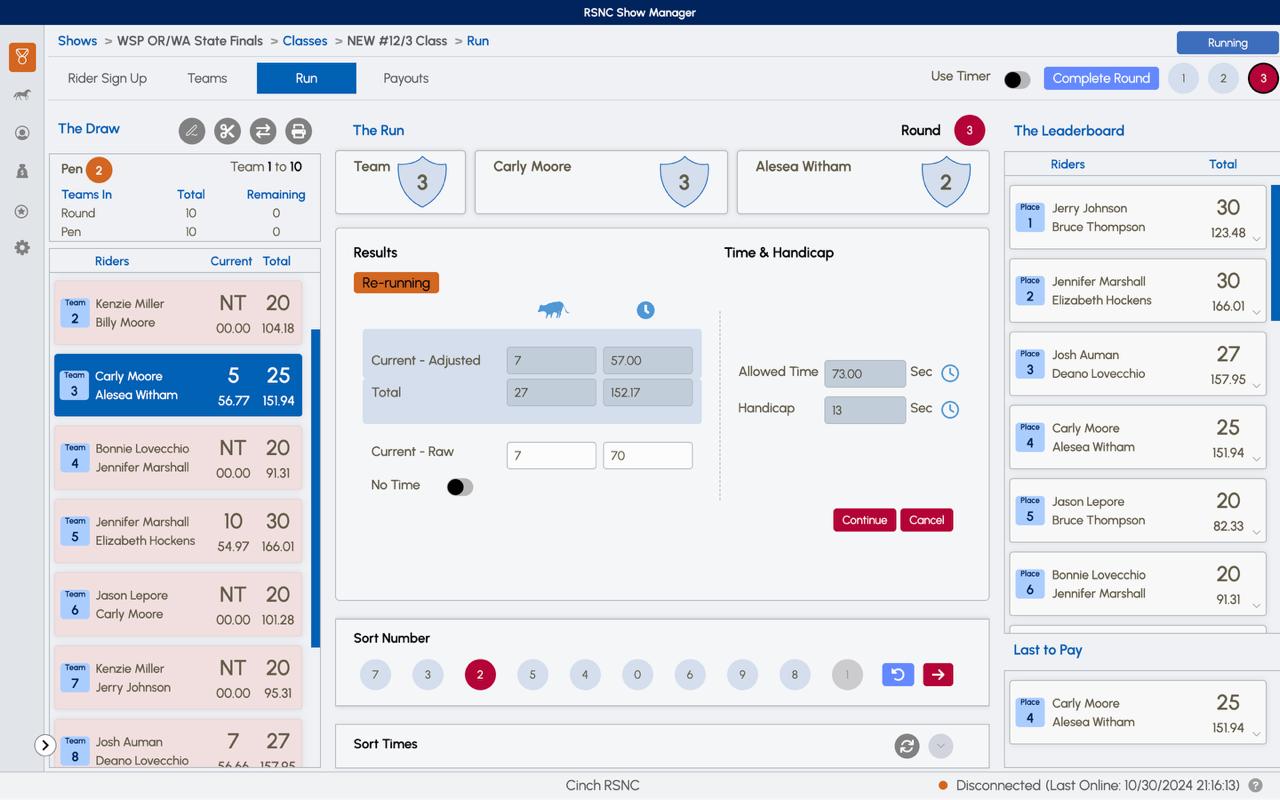
Task: Click the pencil edit icon in The Draw
Action: click(x=192, y=131)
